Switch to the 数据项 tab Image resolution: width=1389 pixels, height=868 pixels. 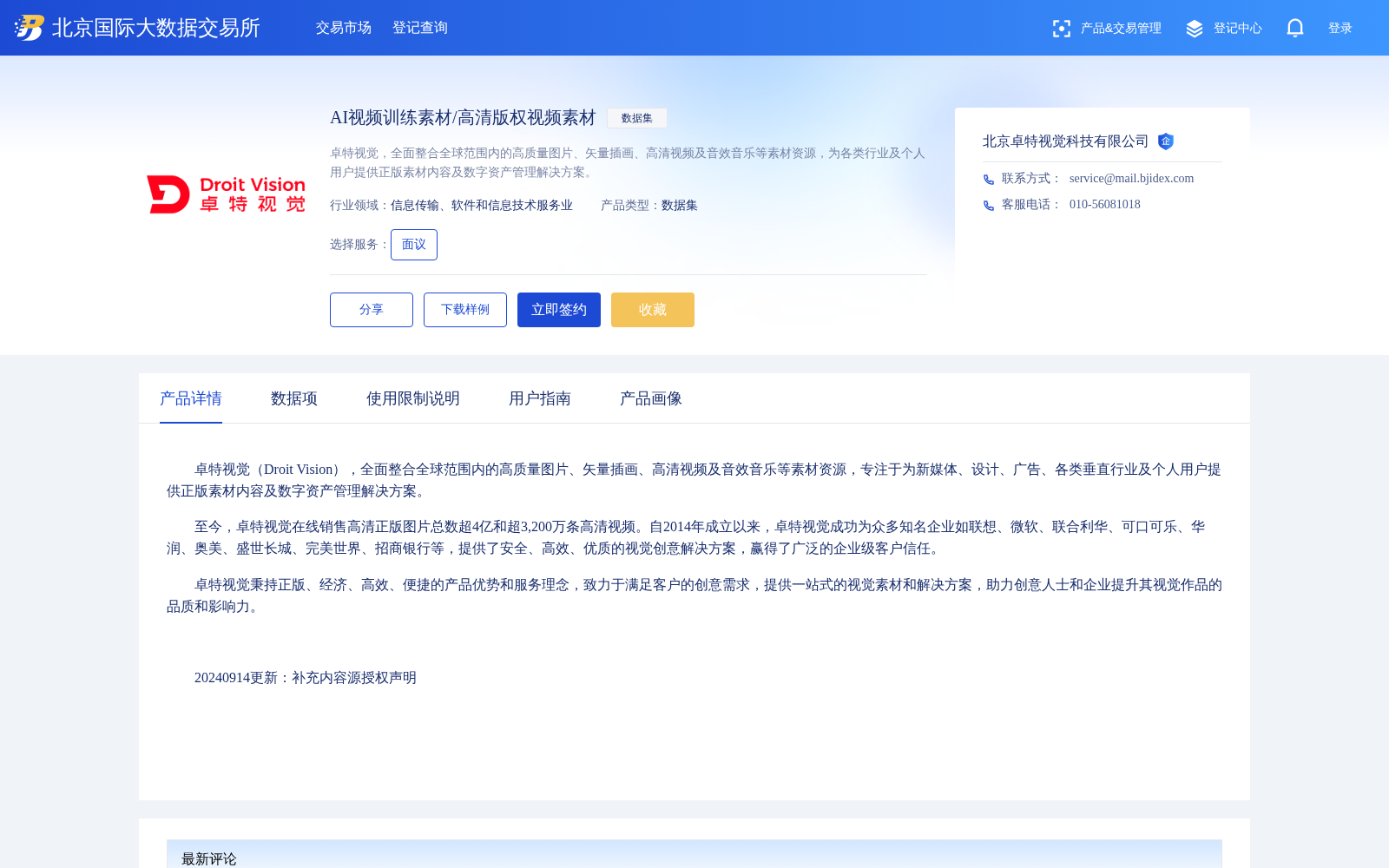point(294,398)
